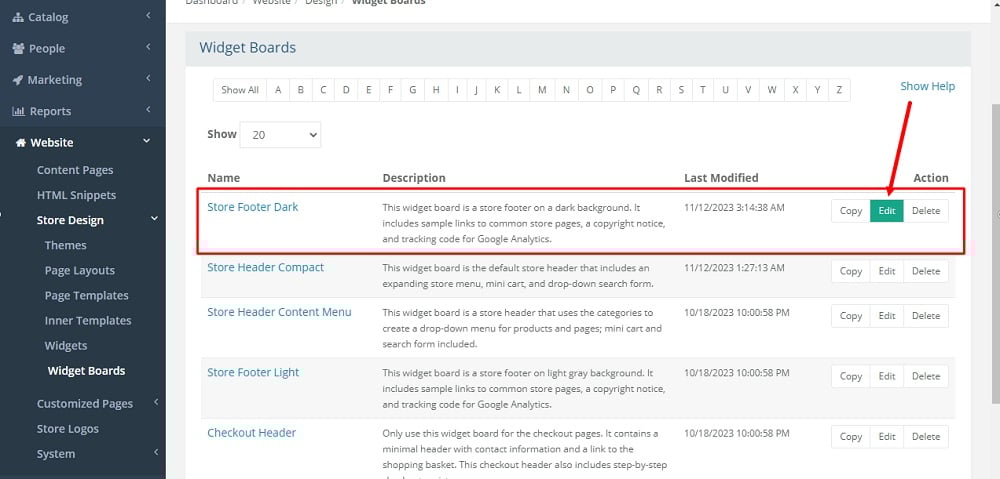
Task: Open Store Footer Light widget board
Action: tap(253, 372)
